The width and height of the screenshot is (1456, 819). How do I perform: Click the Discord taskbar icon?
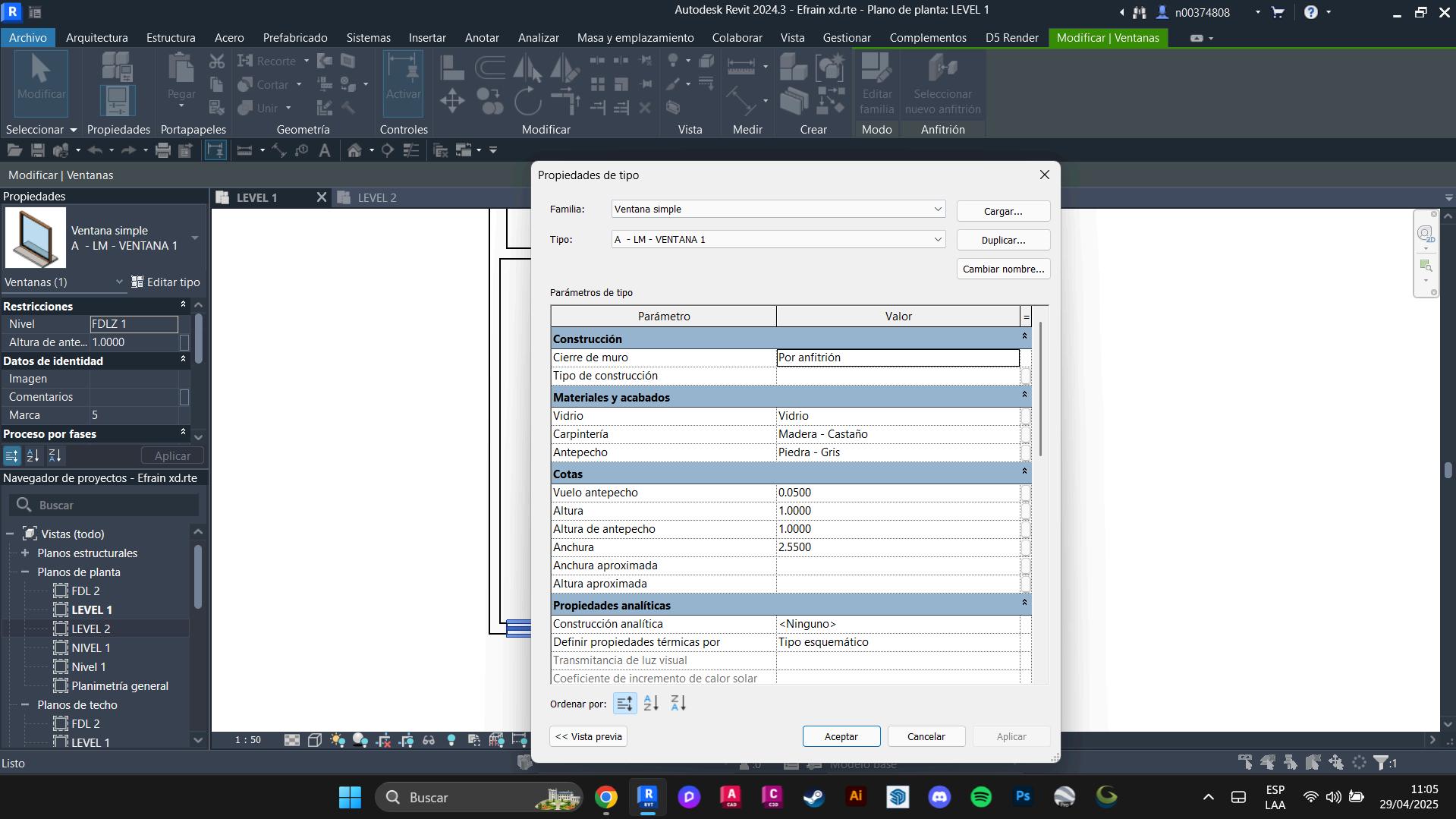click(939, 797)
